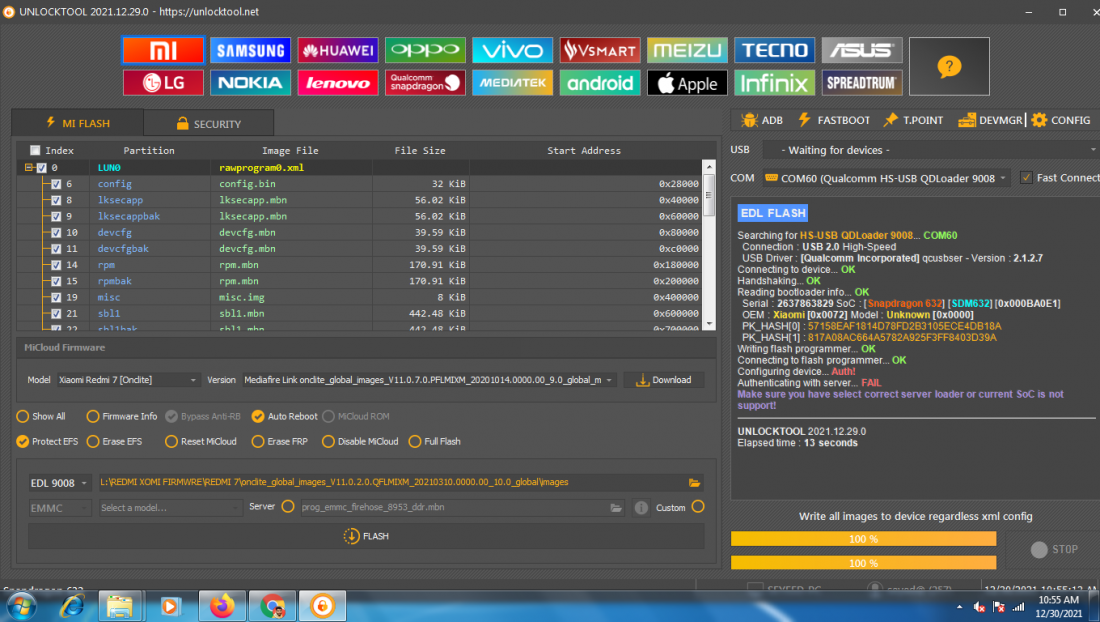Open the EDL 9008 mode dropdown
The height and width of the screenshot is (622, 1100).
(59, 483)
